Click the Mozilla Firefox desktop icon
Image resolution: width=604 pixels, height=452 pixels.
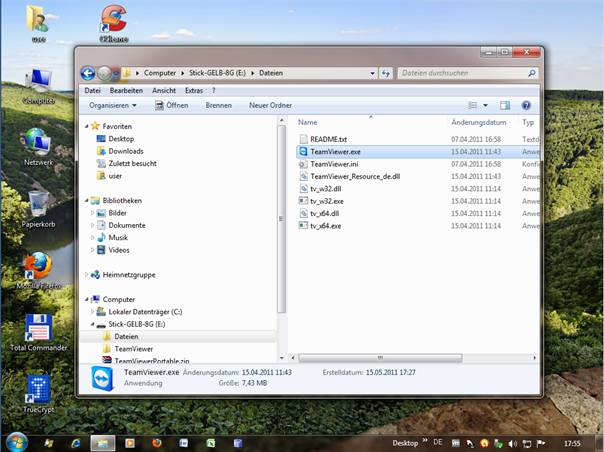coord(38,266)
